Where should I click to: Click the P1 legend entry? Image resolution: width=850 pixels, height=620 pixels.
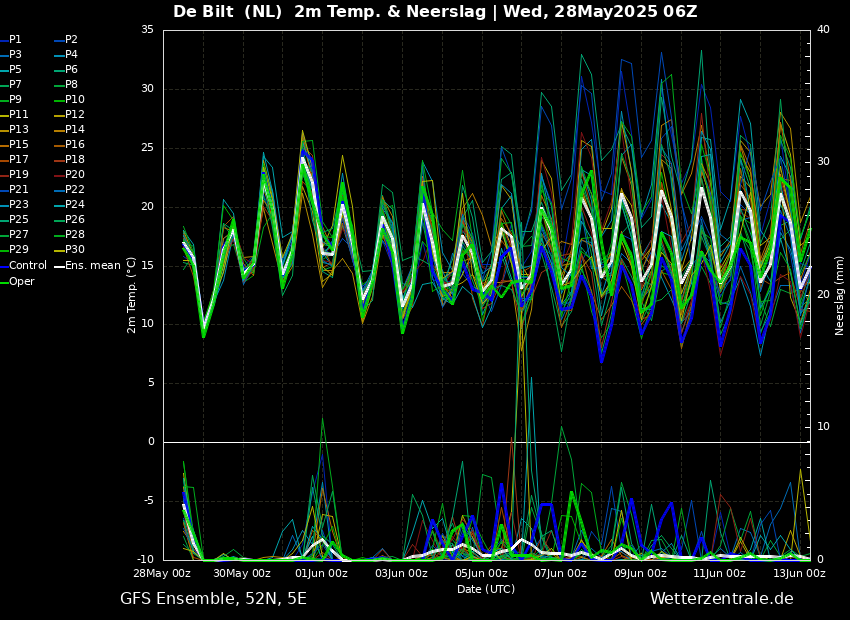pyautogui.click(x=15, y=40)
